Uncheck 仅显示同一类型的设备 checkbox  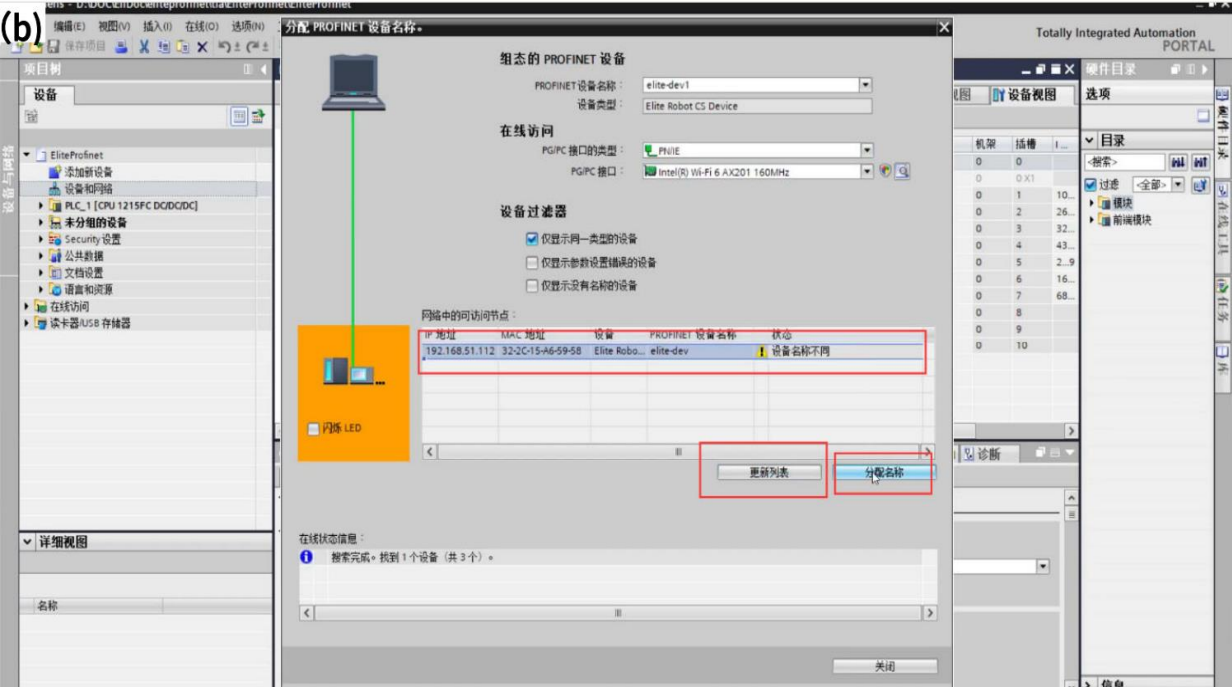(532, 240)
